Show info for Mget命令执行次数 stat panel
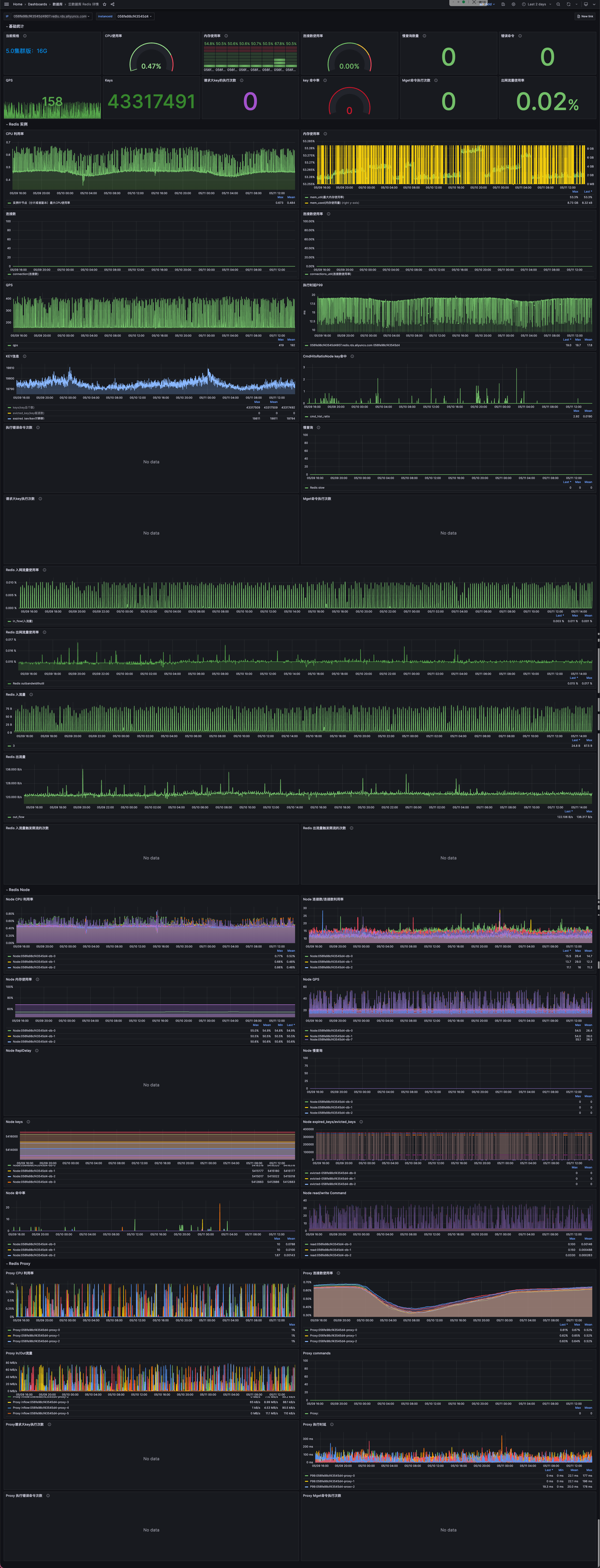Screen dimensions: 600x1568 (436, 80)
